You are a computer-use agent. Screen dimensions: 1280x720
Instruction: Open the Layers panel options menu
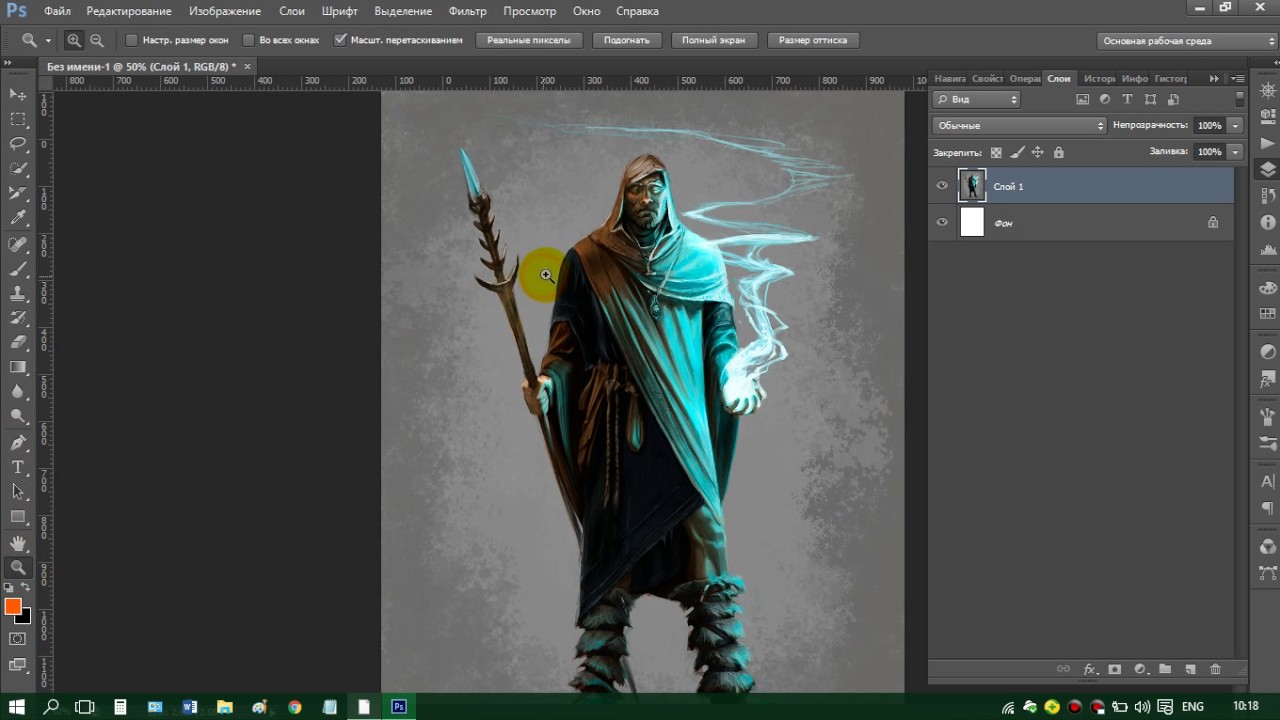coord(1238,78)
